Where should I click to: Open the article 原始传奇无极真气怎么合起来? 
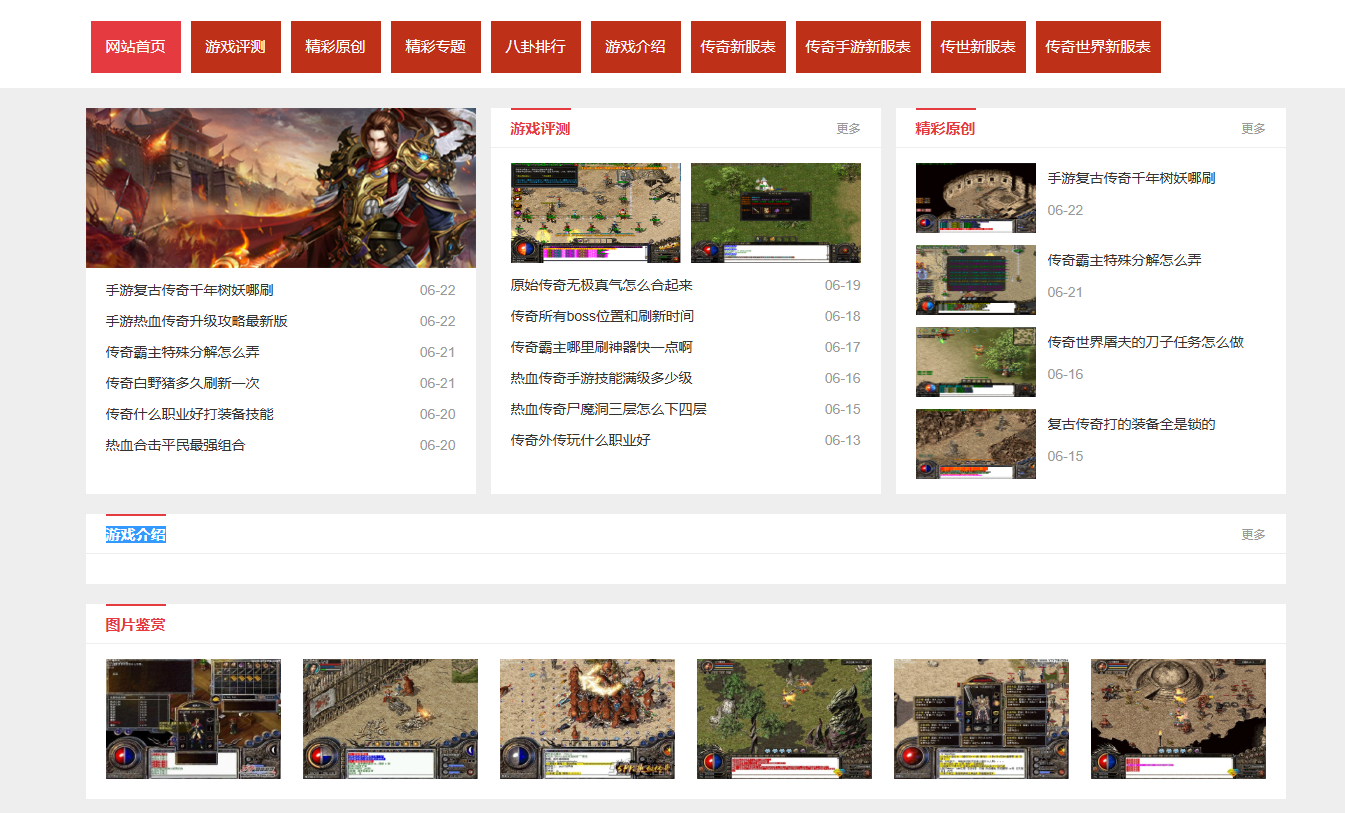coord(602,286)
